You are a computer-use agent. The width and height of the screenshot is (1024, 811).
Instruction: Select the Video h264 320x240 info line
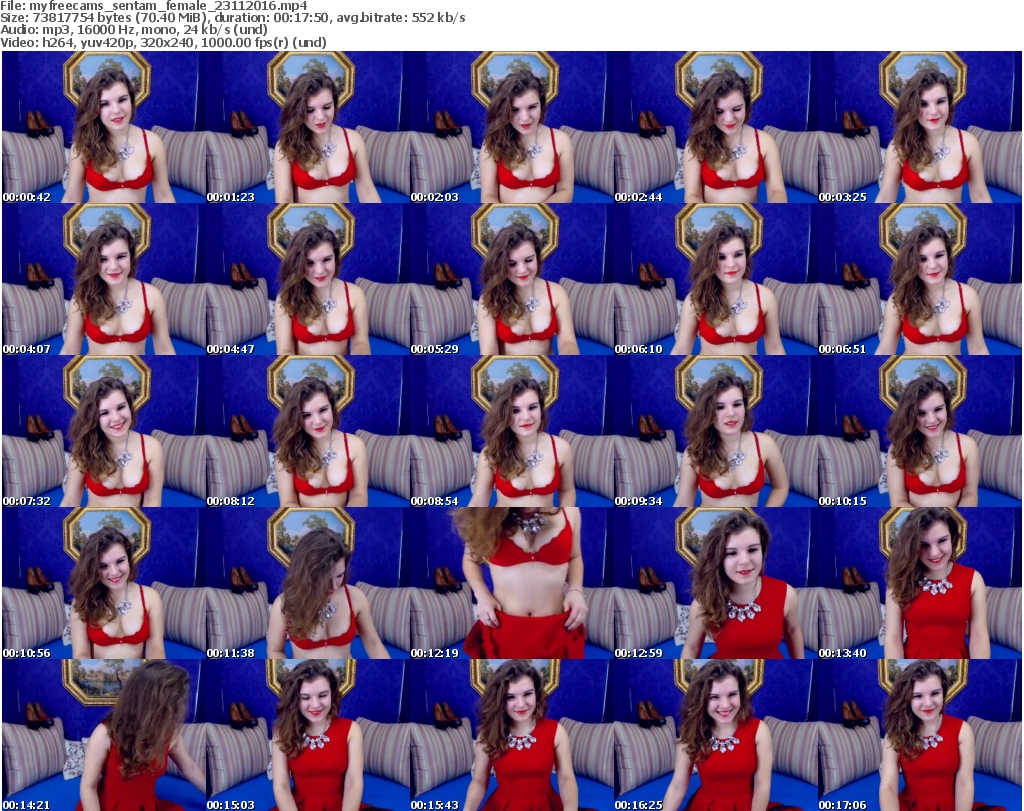163,42
